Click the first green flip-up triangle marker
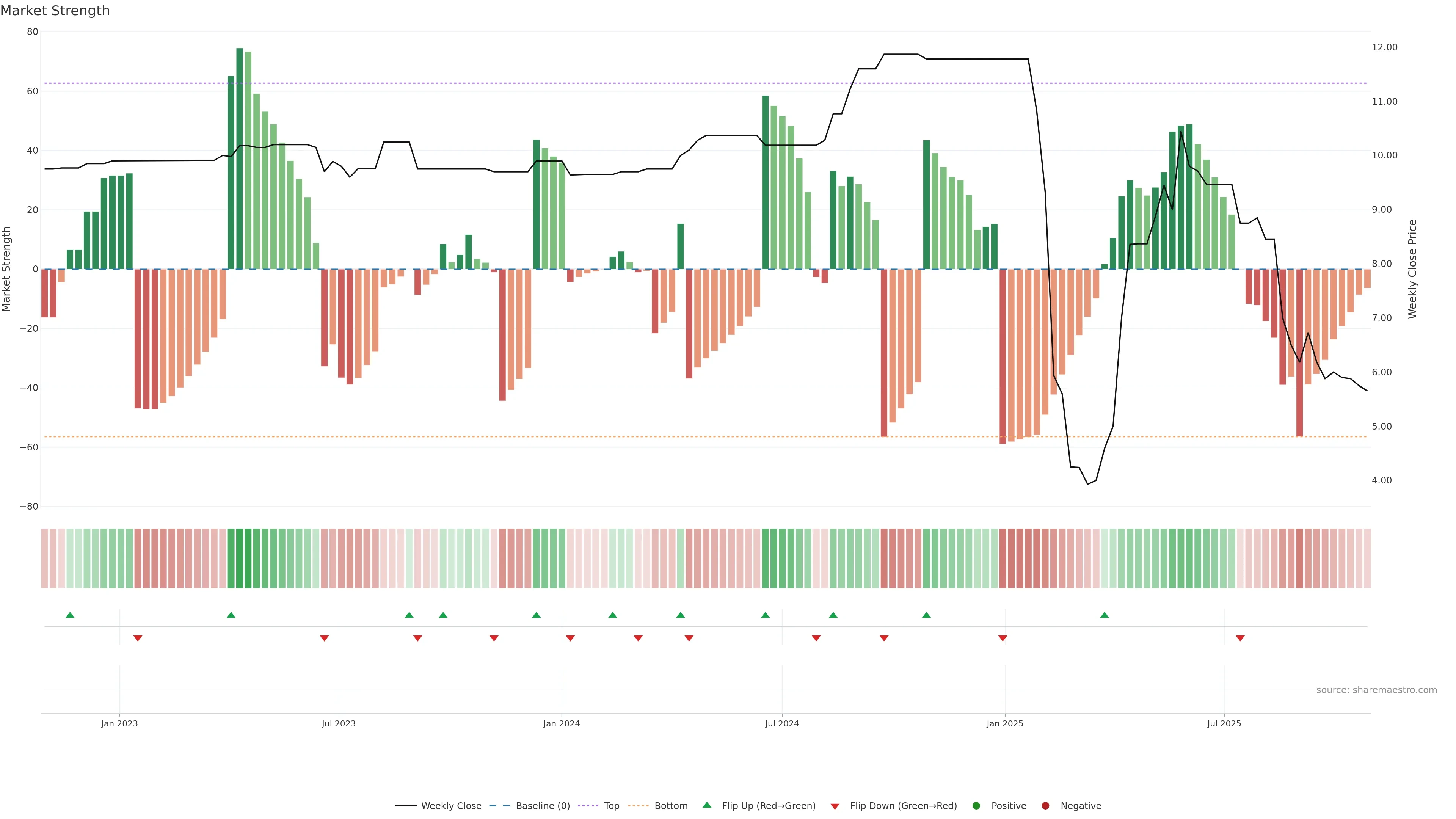Image resolution: width=1456 pixels, height=819 pixels. tap(70, 615)
